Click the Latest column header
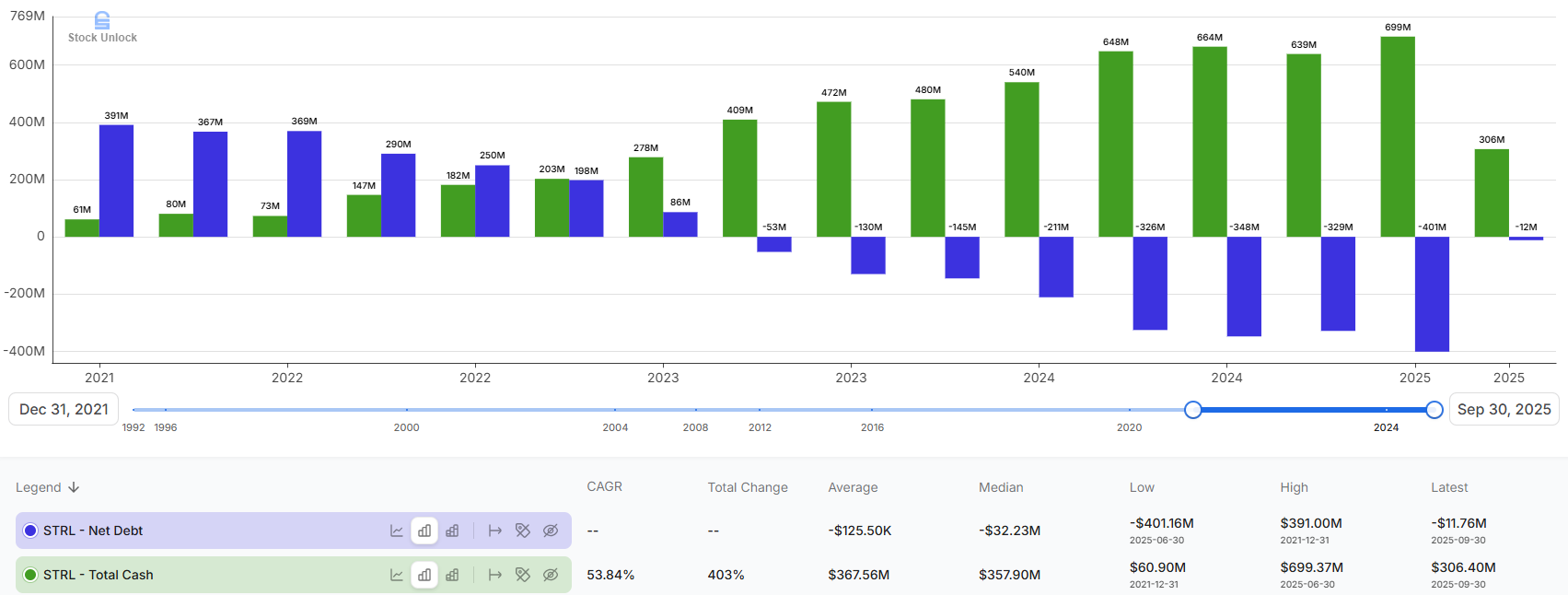1568x595 pixels. click(1449, 487)
